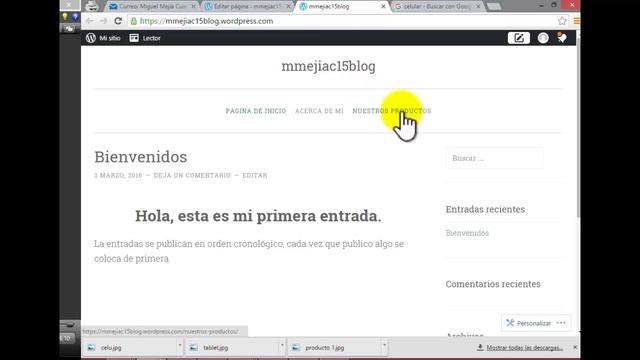640x360 pixels.
Task: Switch to the celular Buscar con Google tab
Action: [x=437, y=6]
